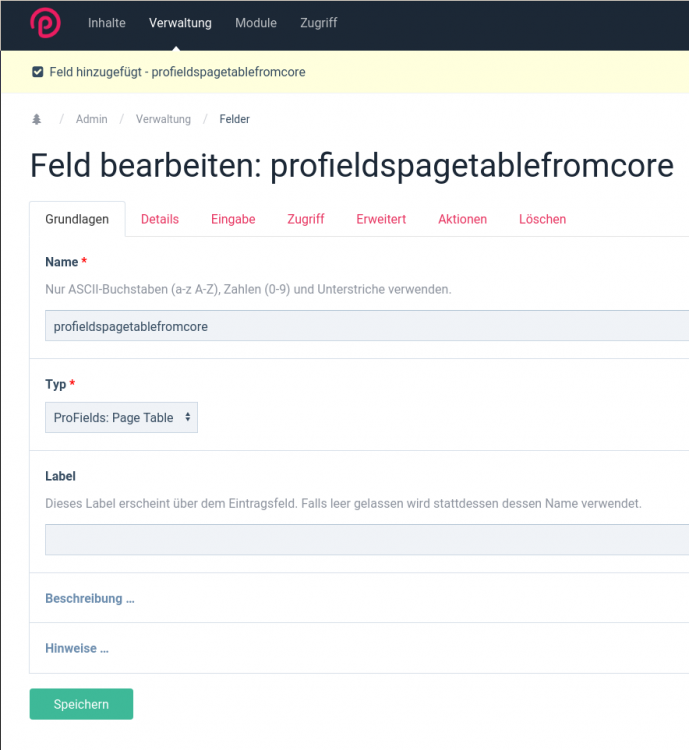Open the Inhalte menu

pyautogui.click(x=107, y=23)
